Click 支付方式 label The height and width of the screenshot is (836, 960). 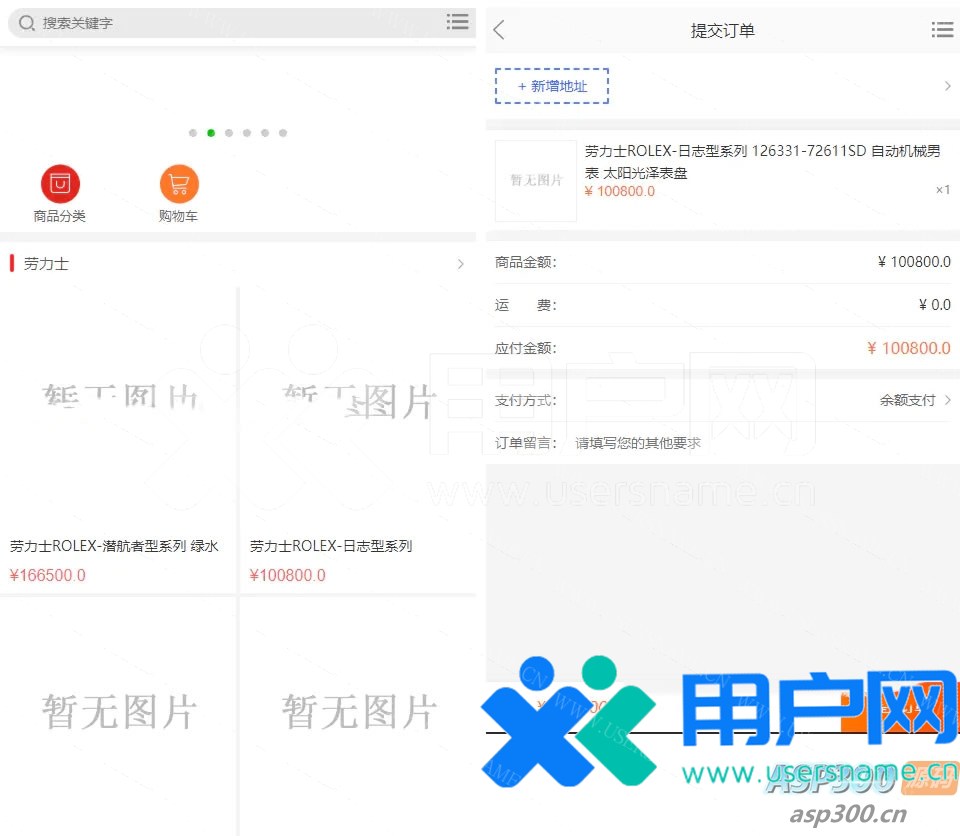point(525,401)
